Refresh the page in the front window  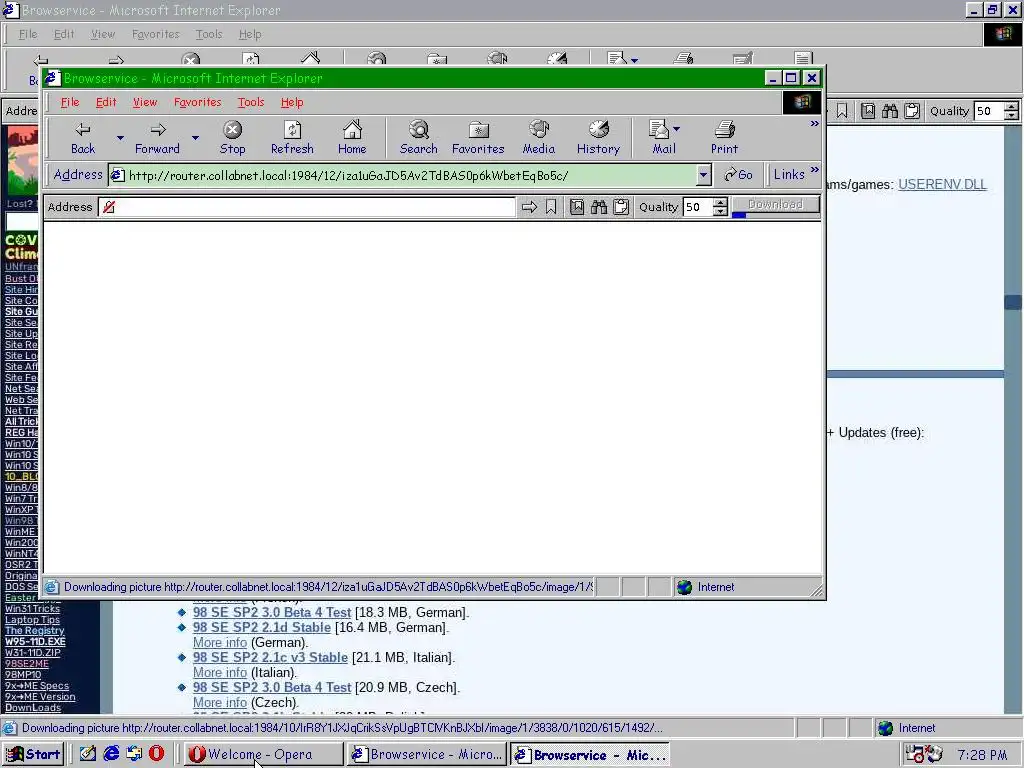click(x=292, y=138)
